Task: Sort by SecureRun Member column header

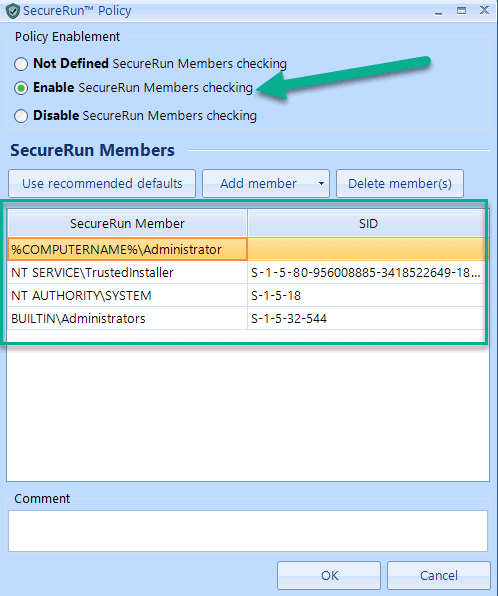Action: pyautogui.click(x=127, y=224)
